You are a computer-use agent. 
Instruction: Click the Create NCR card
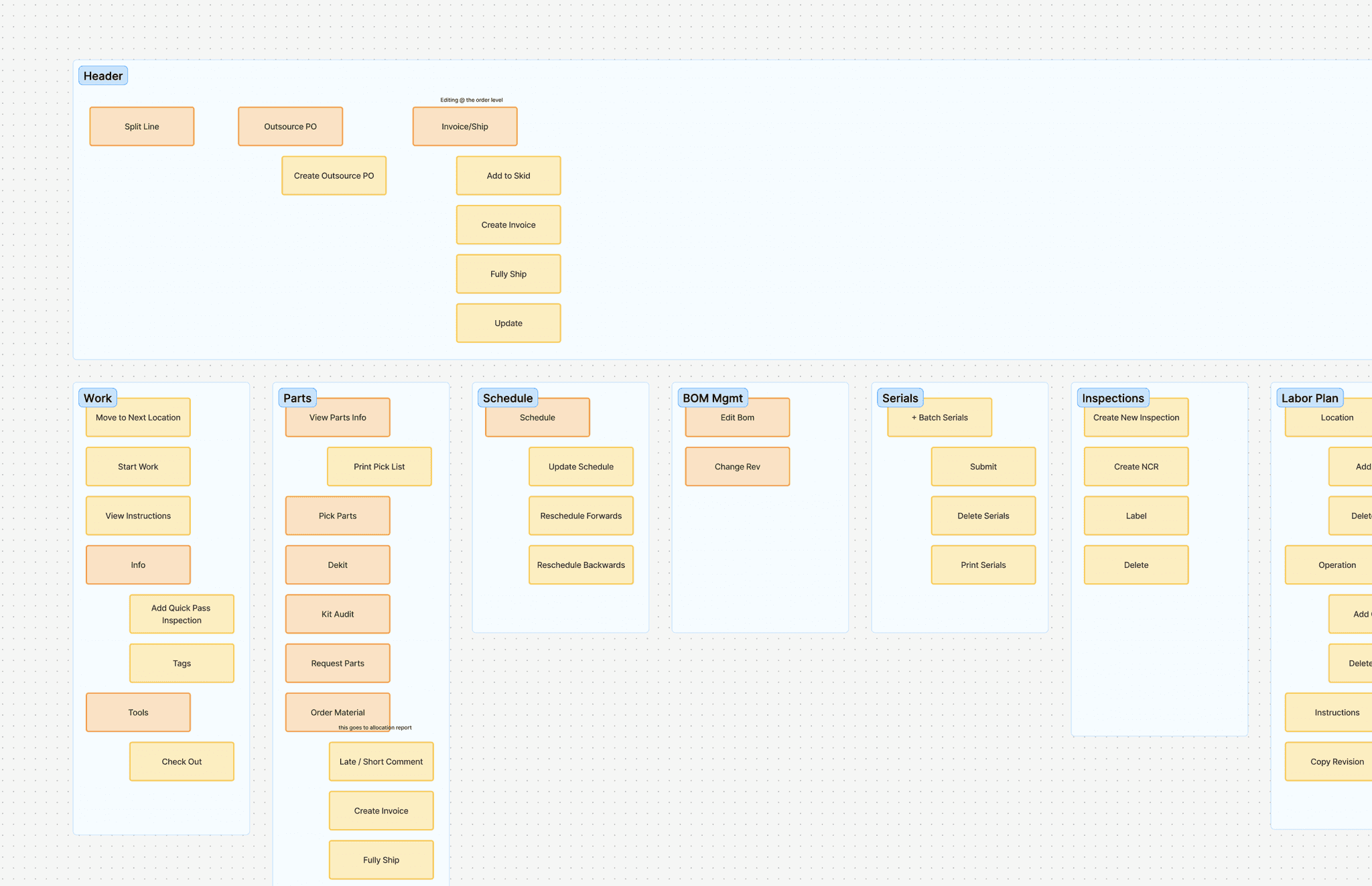pos(1136,467)
